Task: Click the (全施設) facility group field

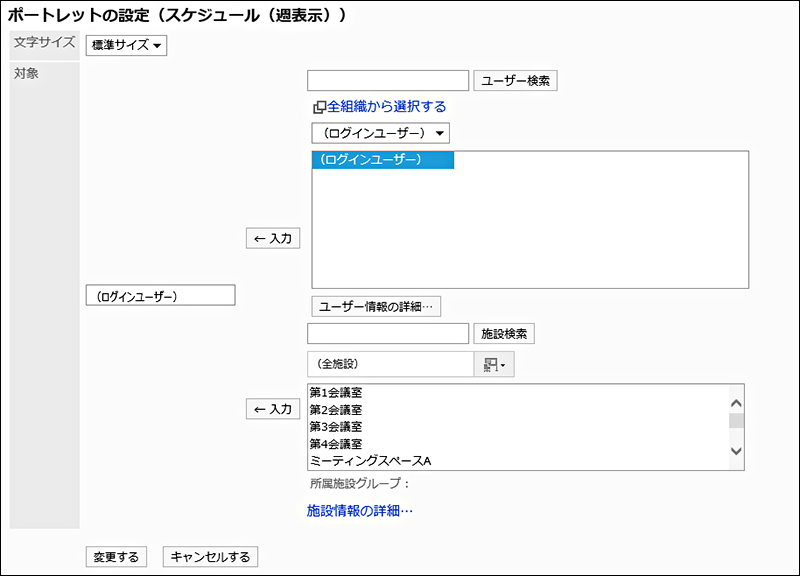Action: [x=390, y=364]
